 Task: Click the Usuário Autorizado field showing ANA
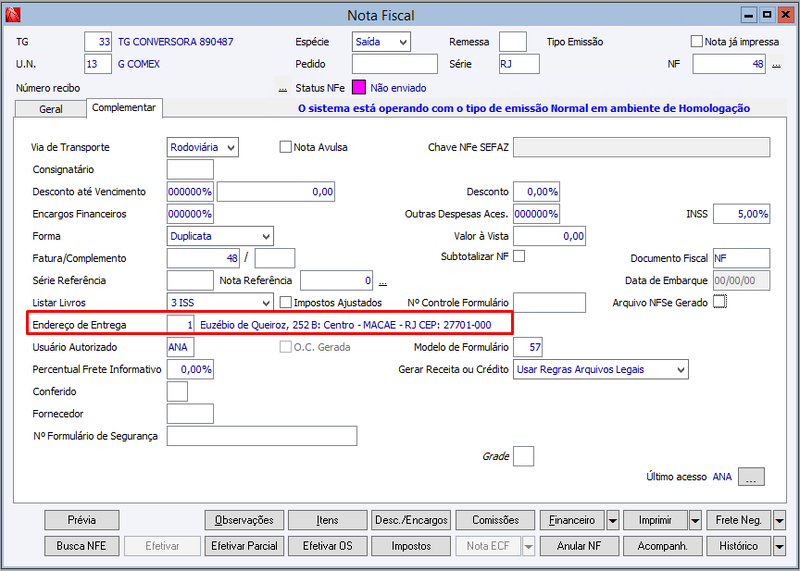point(181,347)
